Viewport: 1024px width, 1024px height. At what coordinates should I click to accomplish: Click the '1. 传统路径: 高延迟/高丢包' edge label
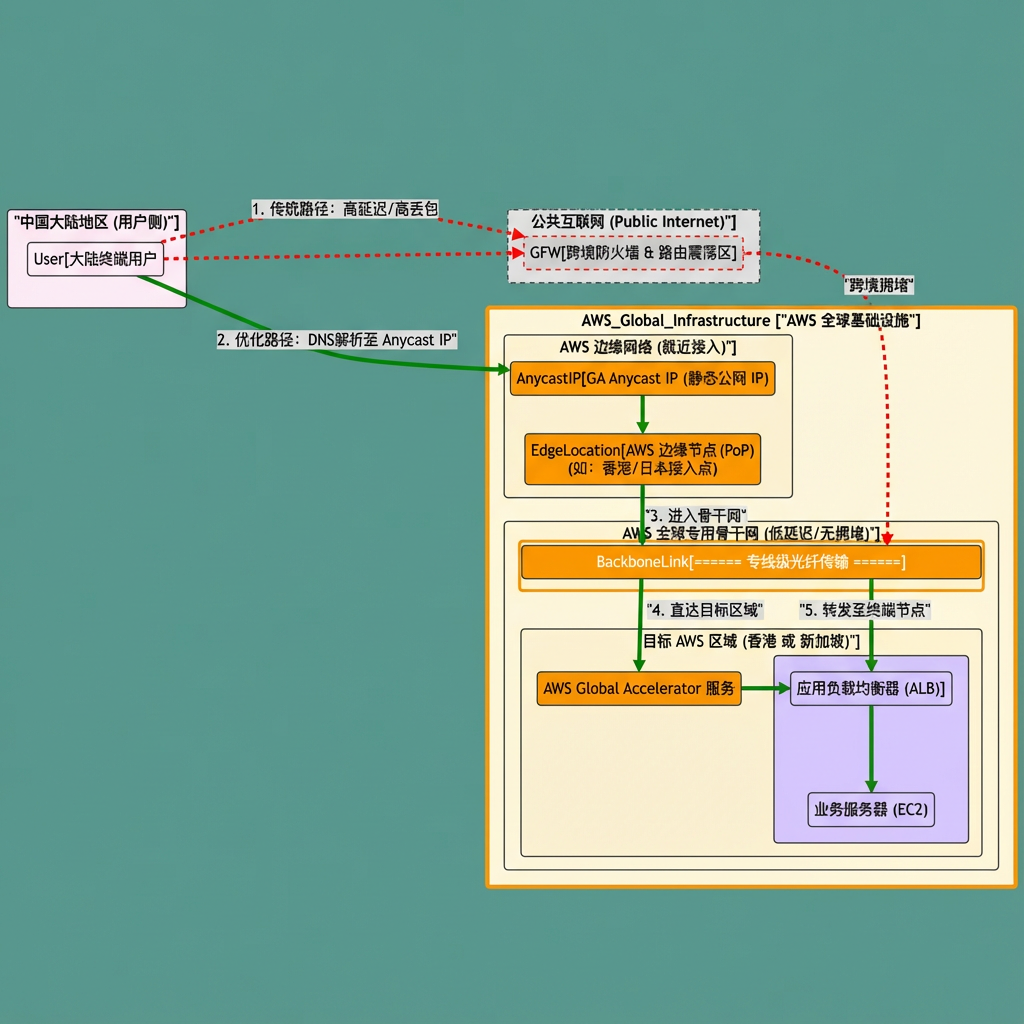345,208
